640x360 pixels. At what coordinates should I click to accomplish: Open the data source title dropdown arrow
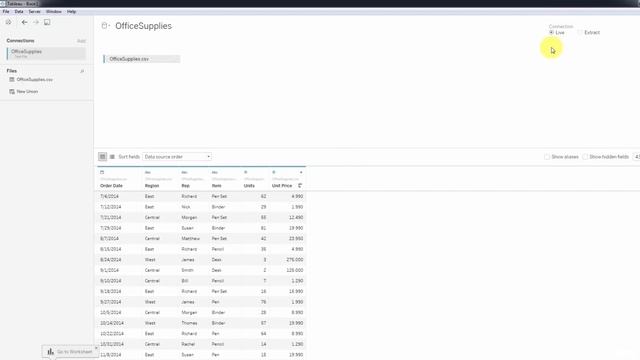point(109,26)
